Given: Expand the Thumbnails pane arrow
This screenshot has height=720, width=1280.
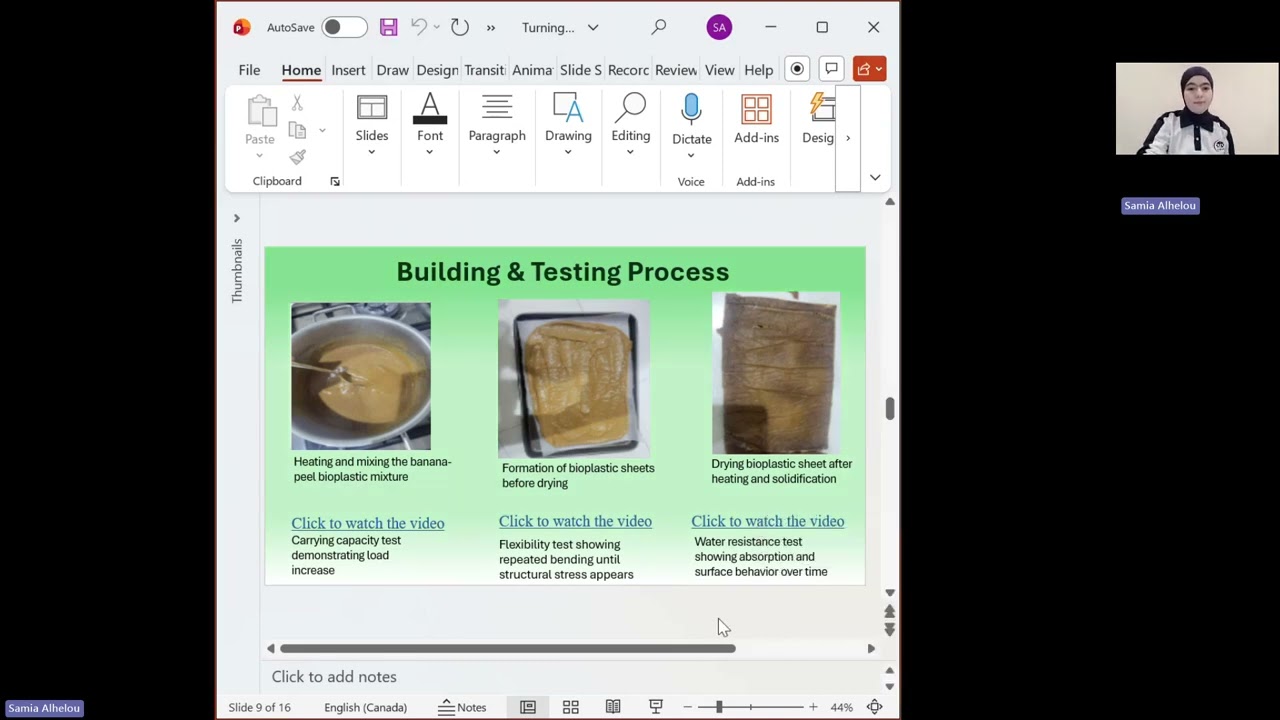Looking at the screenshot, I should coord(236,218).
